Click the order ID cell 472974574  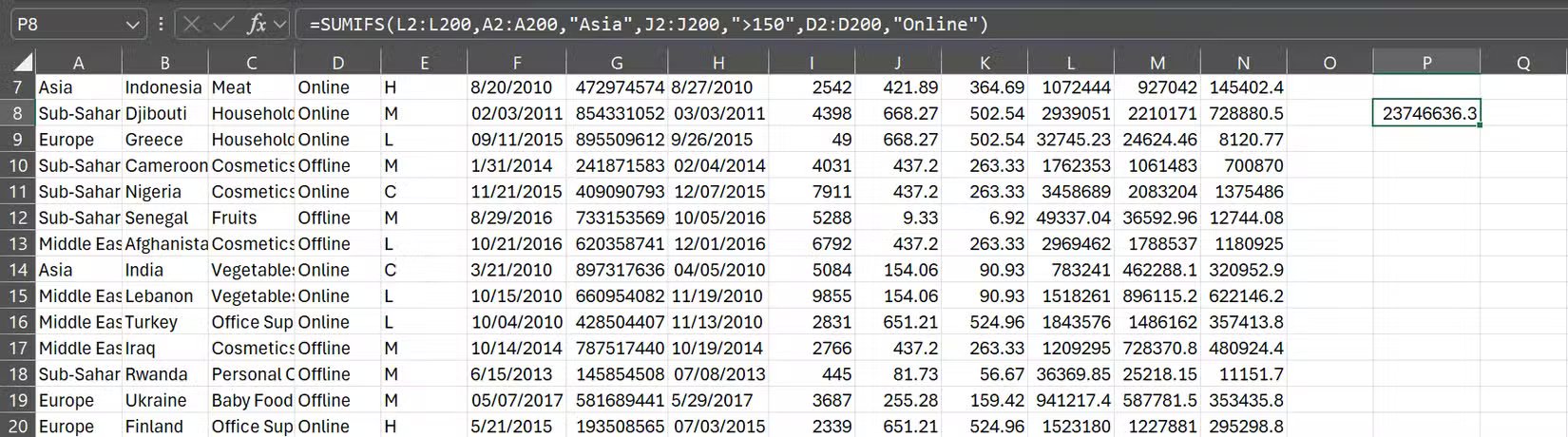[617, 87]
